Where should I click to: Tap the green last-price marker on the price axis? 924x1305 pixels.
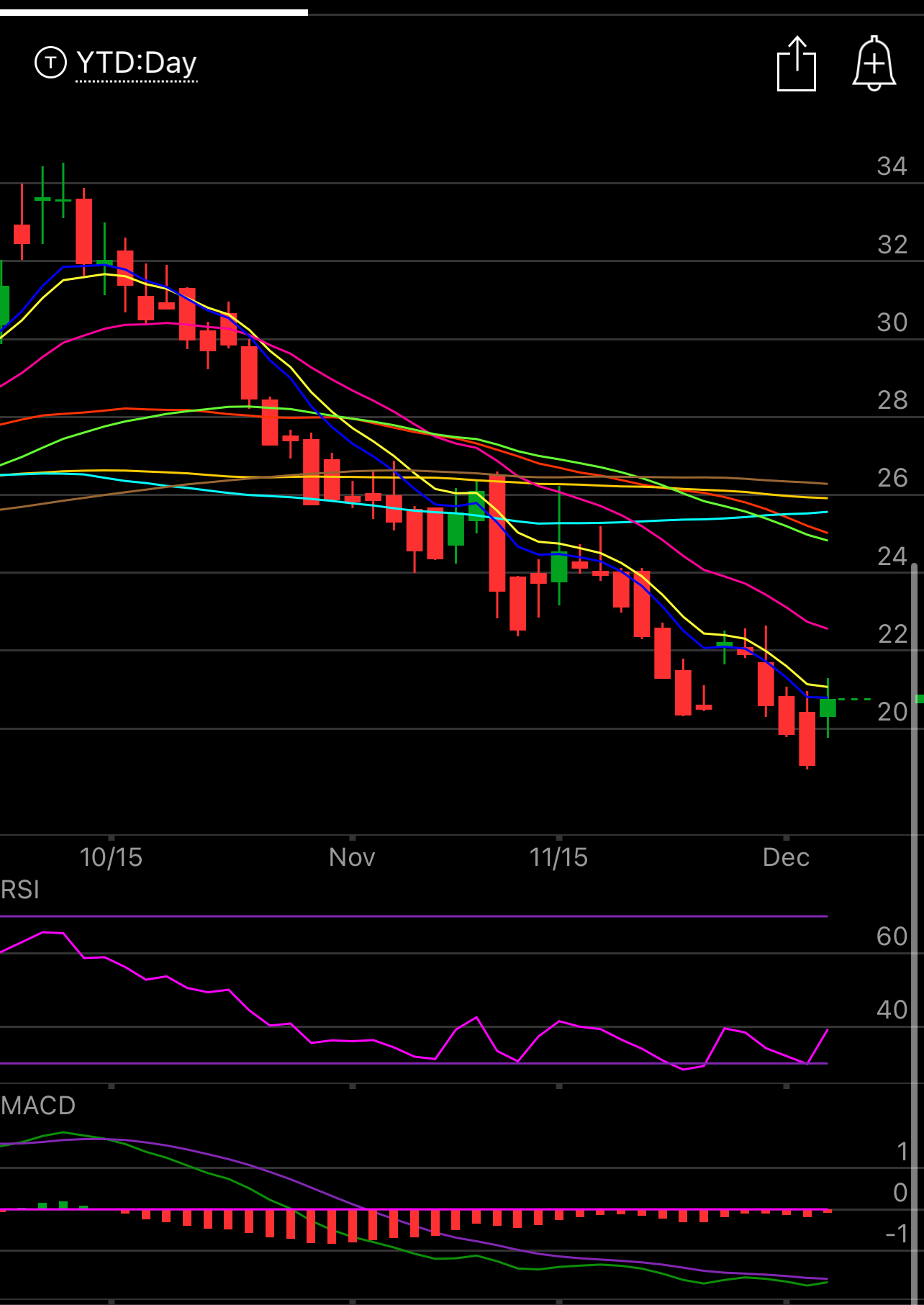920,699
